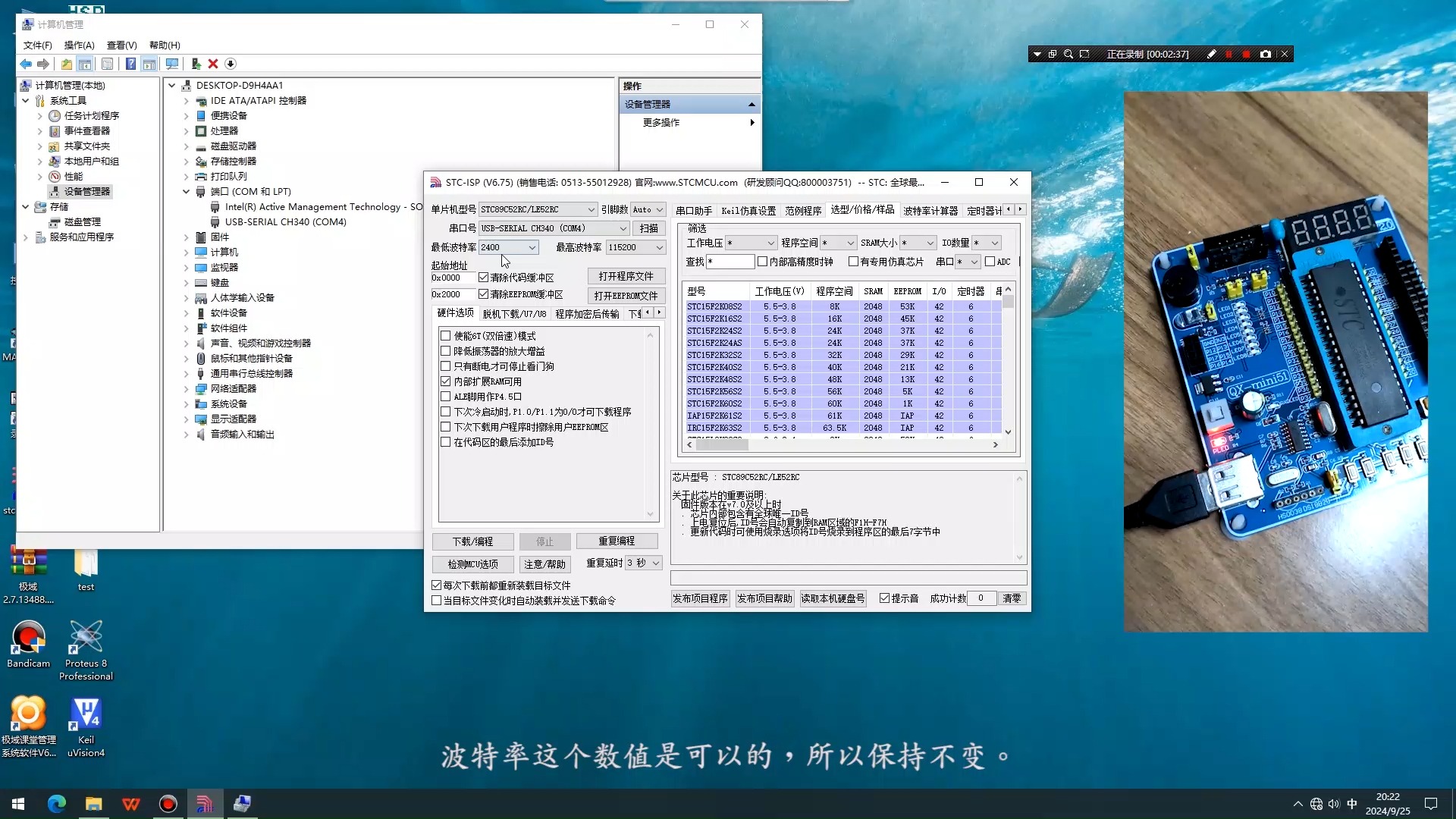Click the scan for hardware changes monitor icon
This screenshot has width=1456, height=819.
coord(172,64)
